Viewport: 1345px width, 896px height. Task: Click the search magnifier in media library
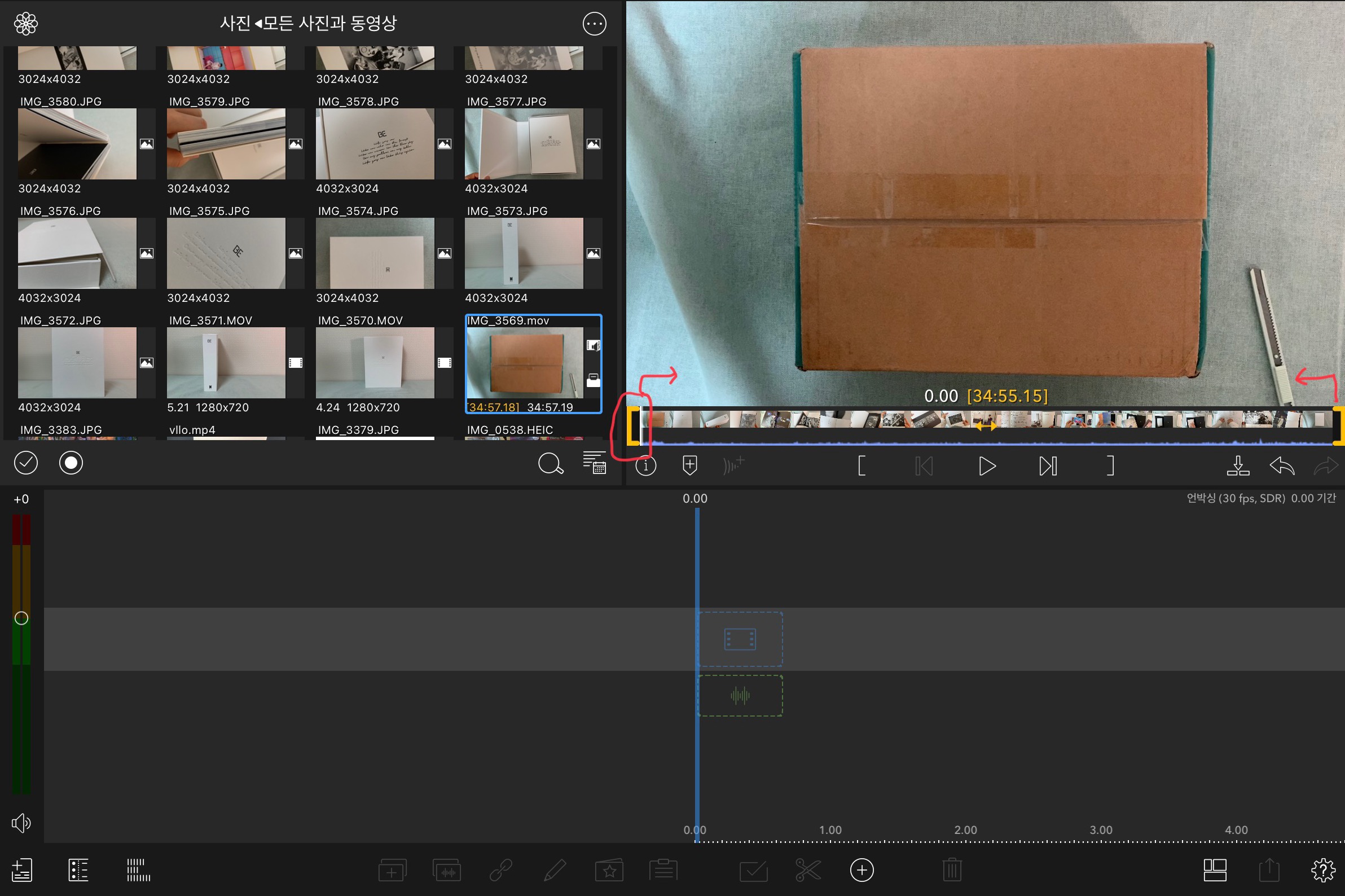click(x=550, y=463)
